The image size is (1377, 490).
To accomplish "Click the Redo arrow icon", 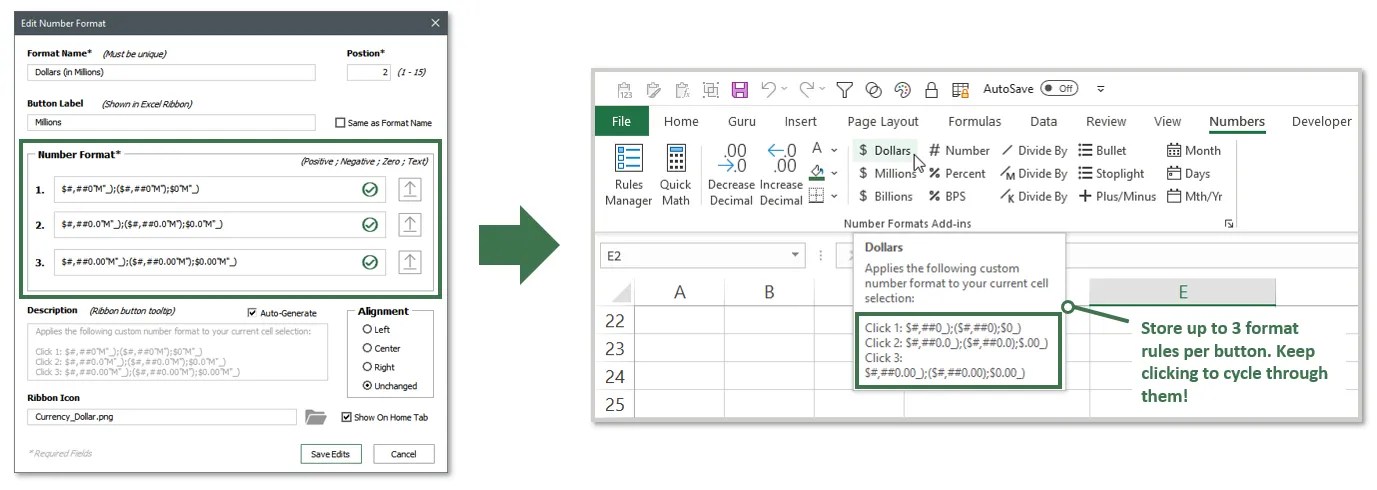I will [806, 89].
